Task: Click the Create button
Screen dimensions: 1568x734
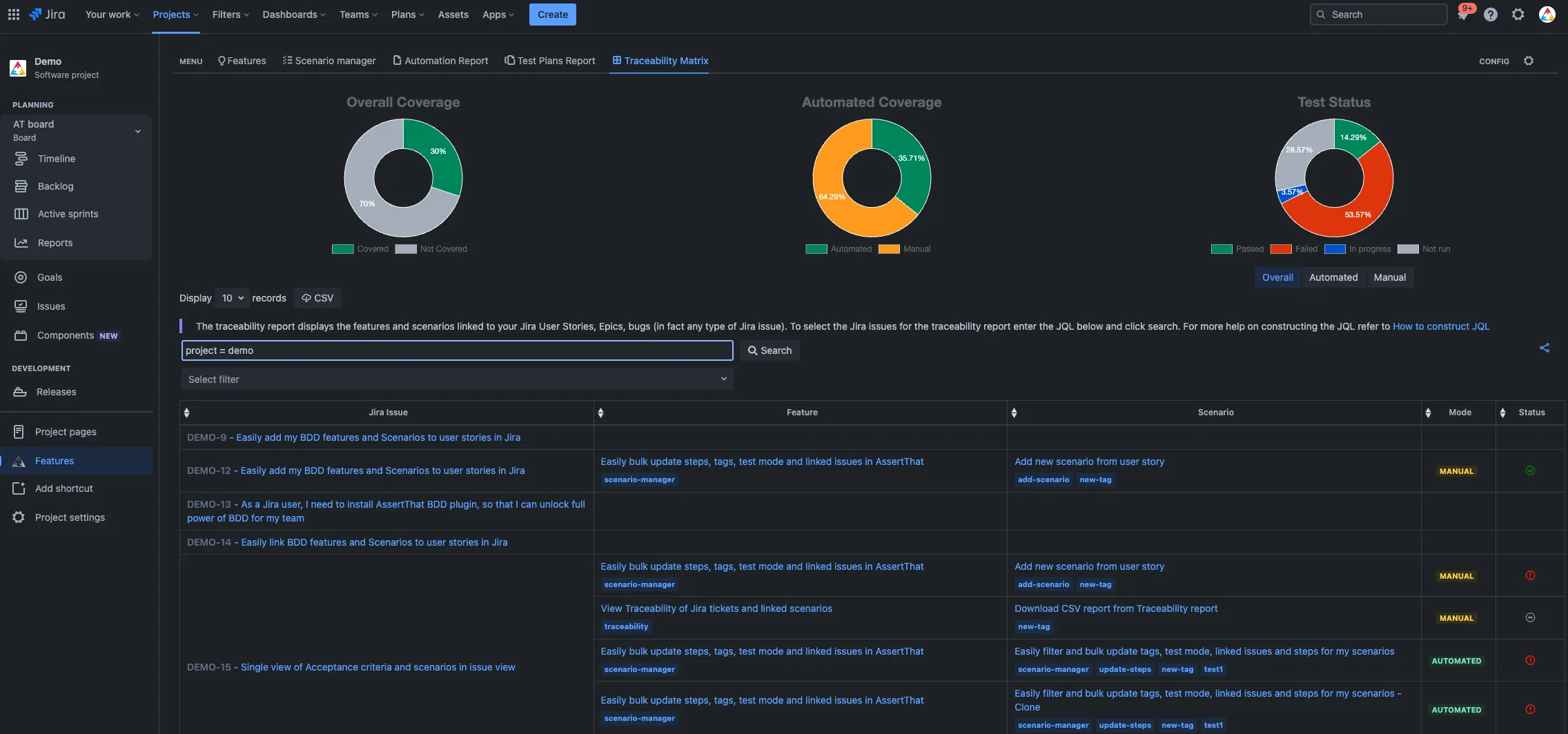Action: point(553,14)
